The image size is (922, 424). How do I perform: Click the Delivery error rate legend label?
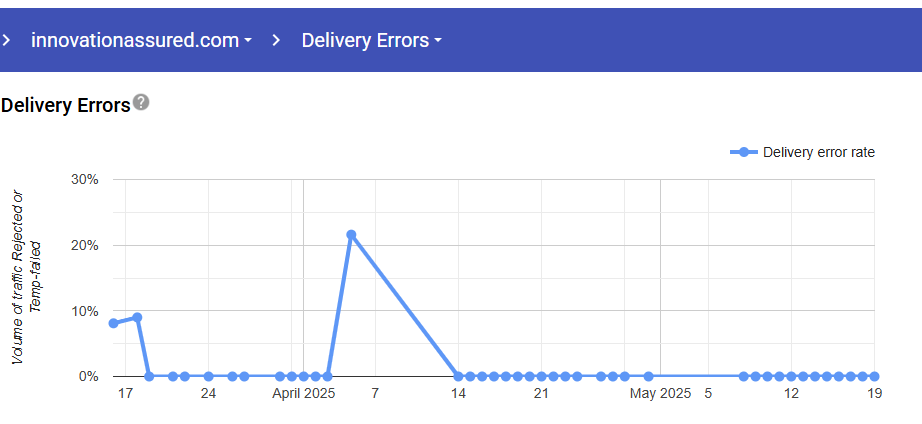click(818, 152)
